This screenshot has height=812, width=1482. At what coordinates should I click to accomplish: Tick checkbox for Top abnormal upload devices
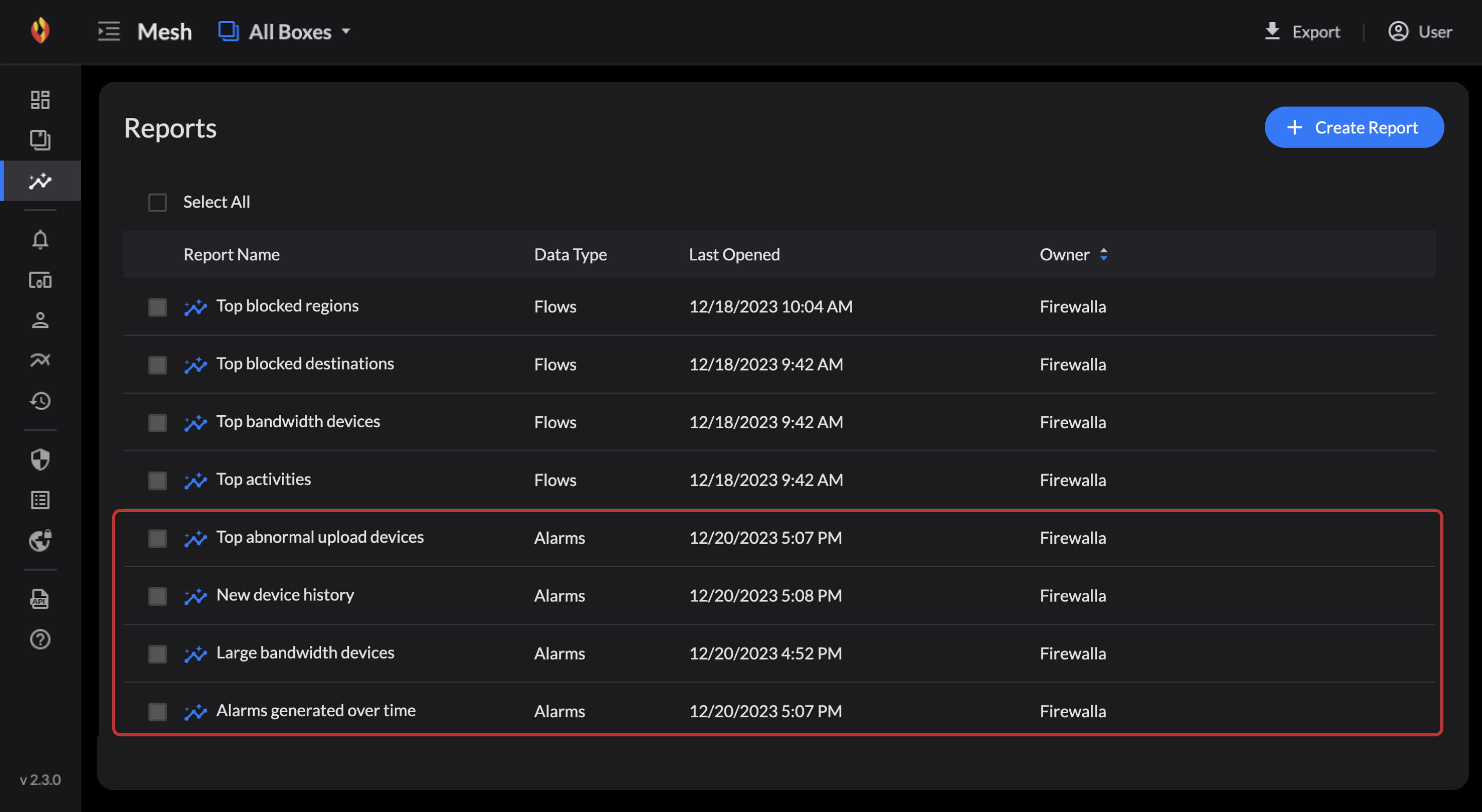pos(157,539)
